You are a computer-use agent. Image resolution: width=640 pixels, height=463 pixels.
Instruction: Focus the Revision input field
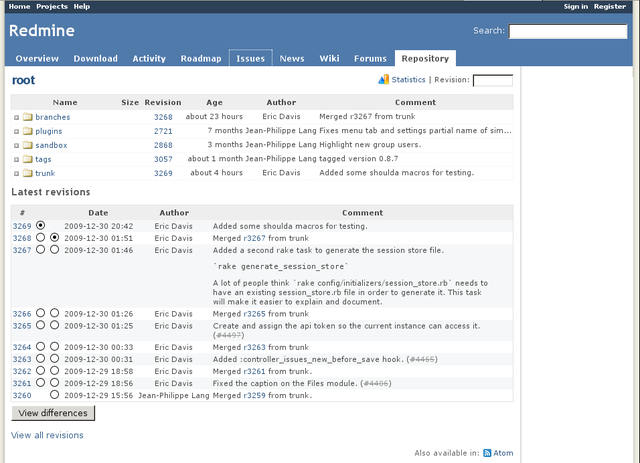tap(493, 80)
